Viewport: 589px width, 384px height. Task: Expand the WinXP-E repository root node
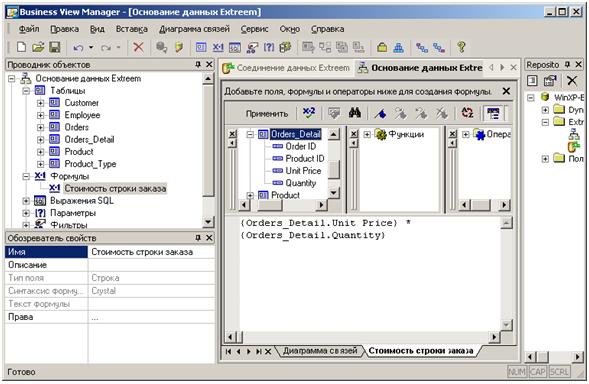[530, 98]
